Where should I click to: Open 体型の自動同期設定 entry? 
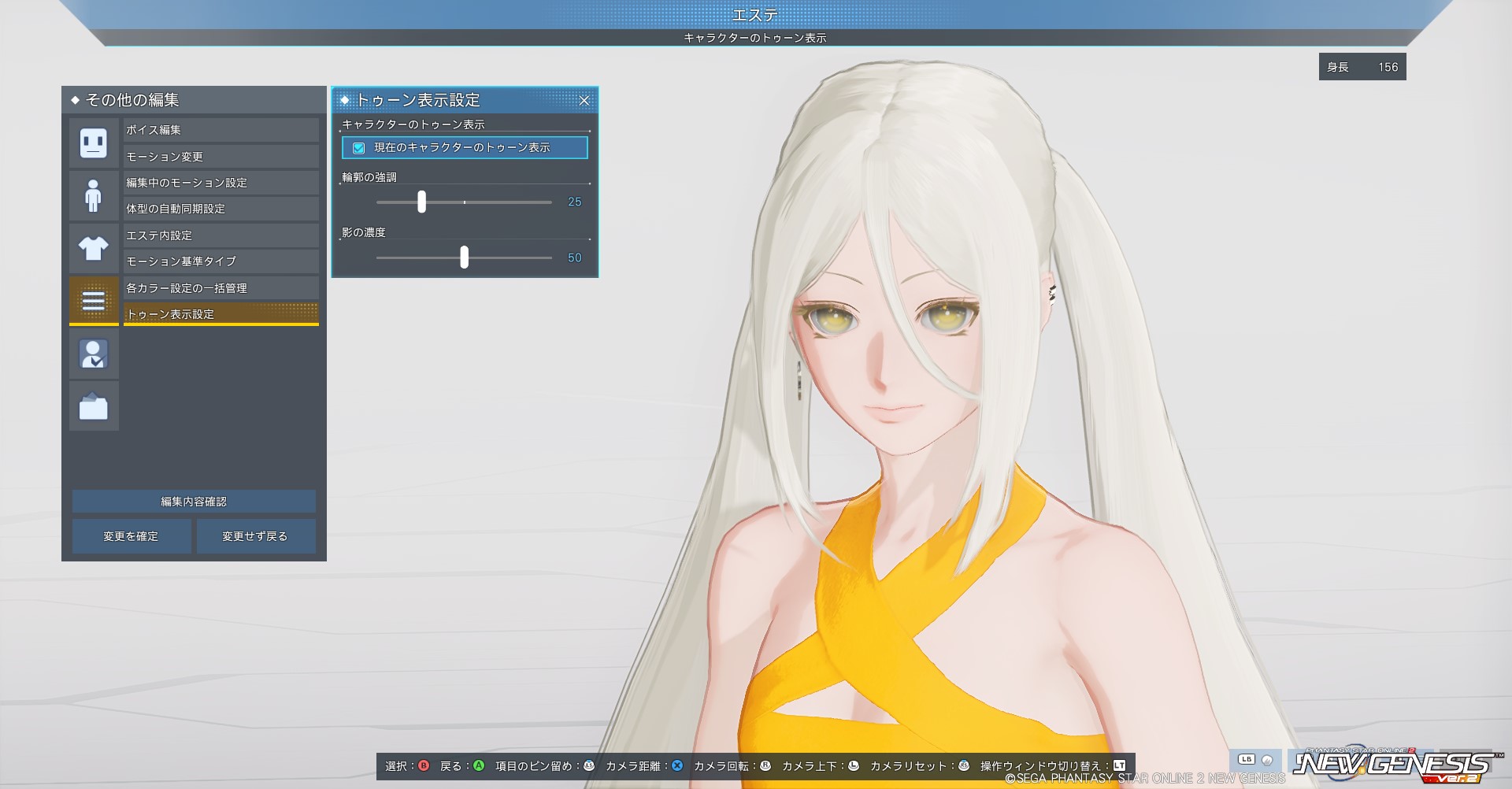coord(220,209)
